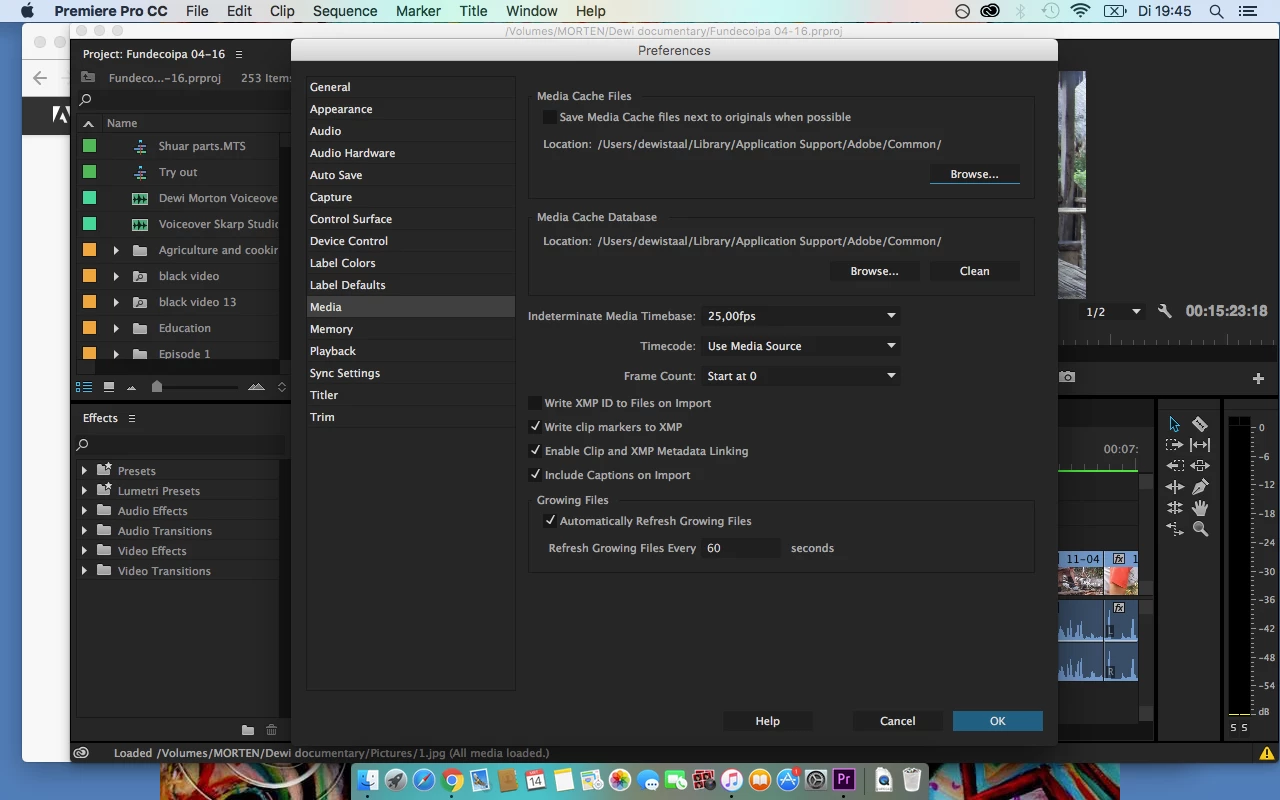Select the Zoom magnifier tool
Viewport: 1280px width, 800px height.
pyautogui.click(x=1200, y=529)
